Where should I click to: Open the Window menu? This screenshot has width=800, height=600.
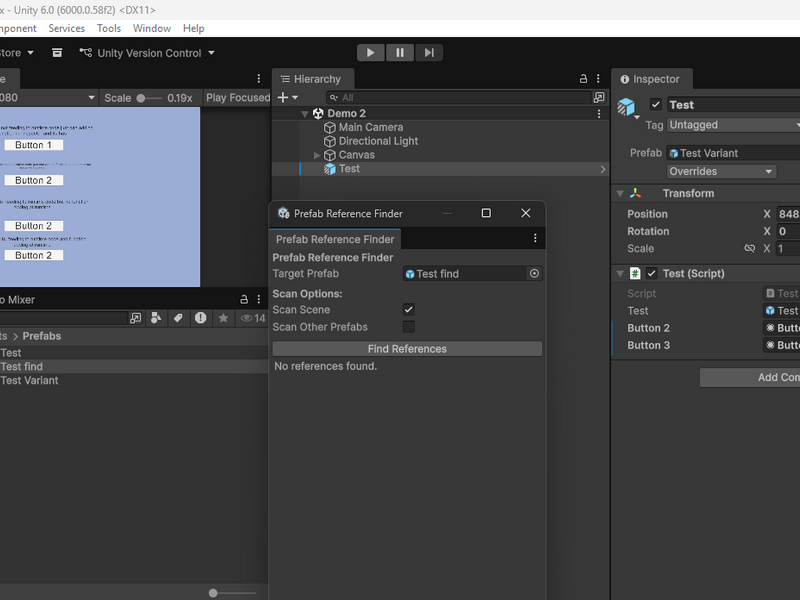(152, 29)
